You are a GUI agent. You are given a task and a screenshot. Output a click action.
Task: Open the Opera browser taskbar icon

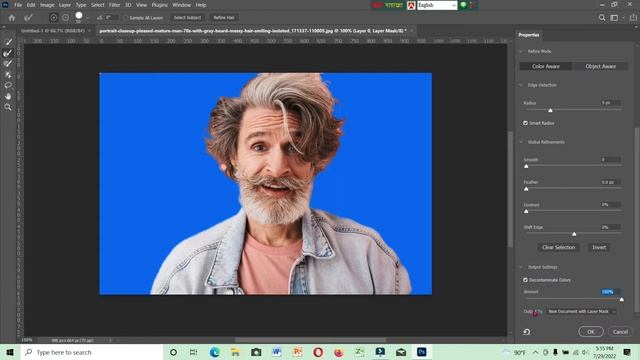coord(318,352)
